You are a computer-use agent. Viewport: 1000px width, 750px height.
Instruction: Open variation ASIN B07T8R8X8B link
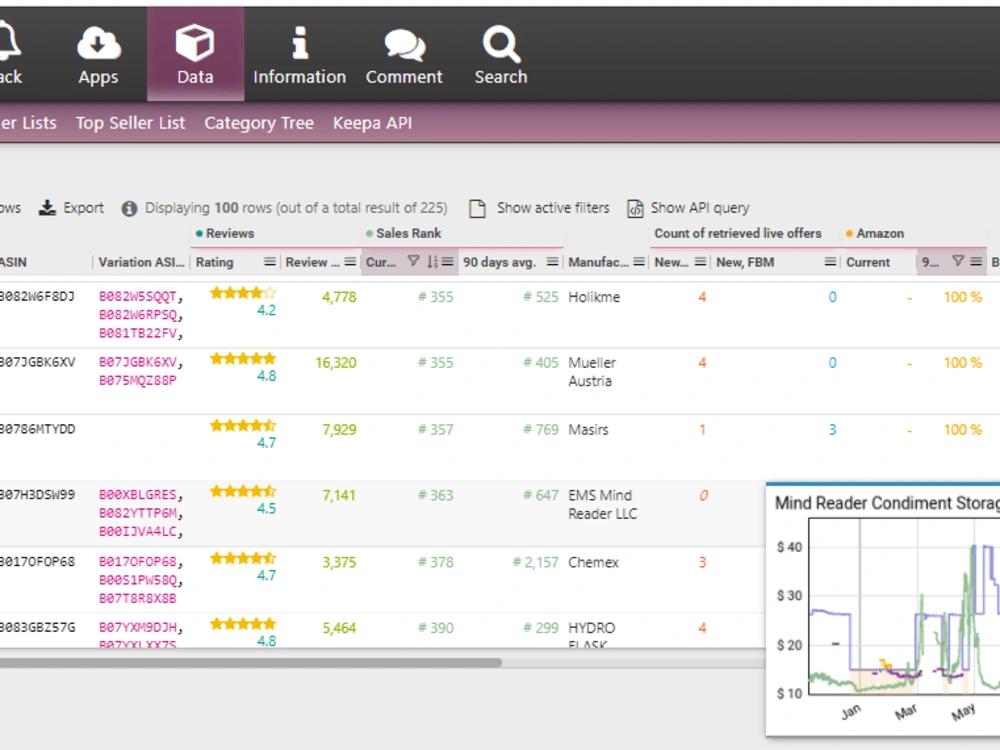[138, 598]
